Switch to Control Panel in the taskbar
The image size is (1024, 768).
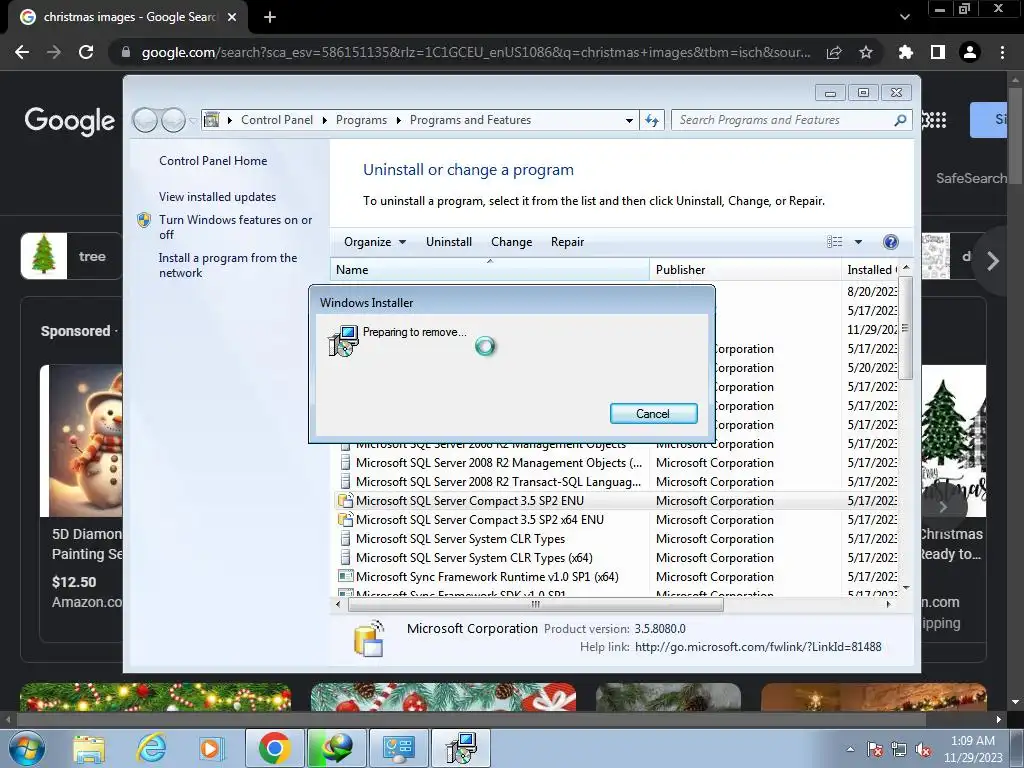point(399,748)
